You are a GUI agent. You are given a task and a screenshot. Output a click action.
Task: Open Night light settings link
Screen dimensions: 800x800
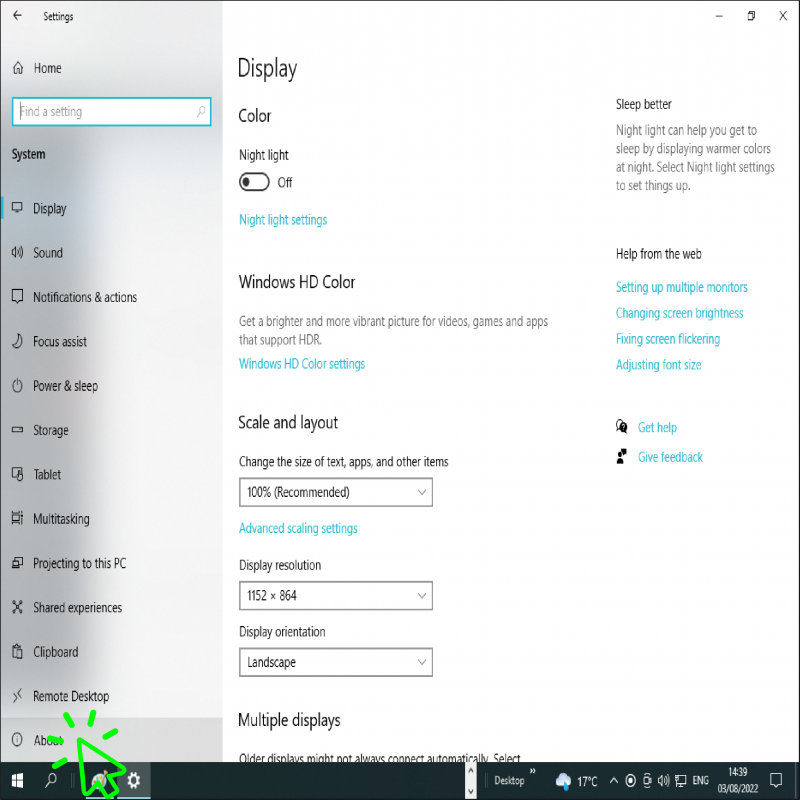(x=283, y=219)
